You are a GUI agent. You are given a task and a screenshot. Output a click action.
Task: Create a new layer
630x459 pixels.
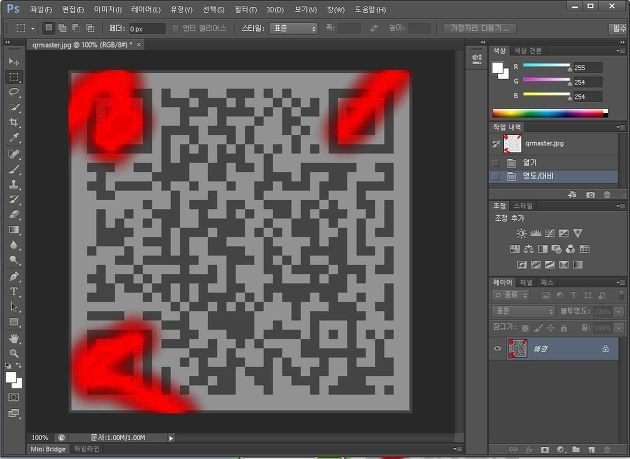[x=591, y=449]
